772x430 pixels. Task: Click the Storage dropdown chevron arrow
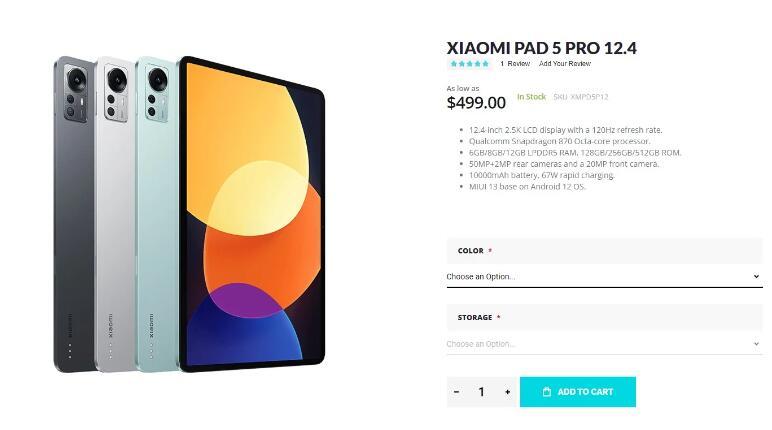[756, 344]
